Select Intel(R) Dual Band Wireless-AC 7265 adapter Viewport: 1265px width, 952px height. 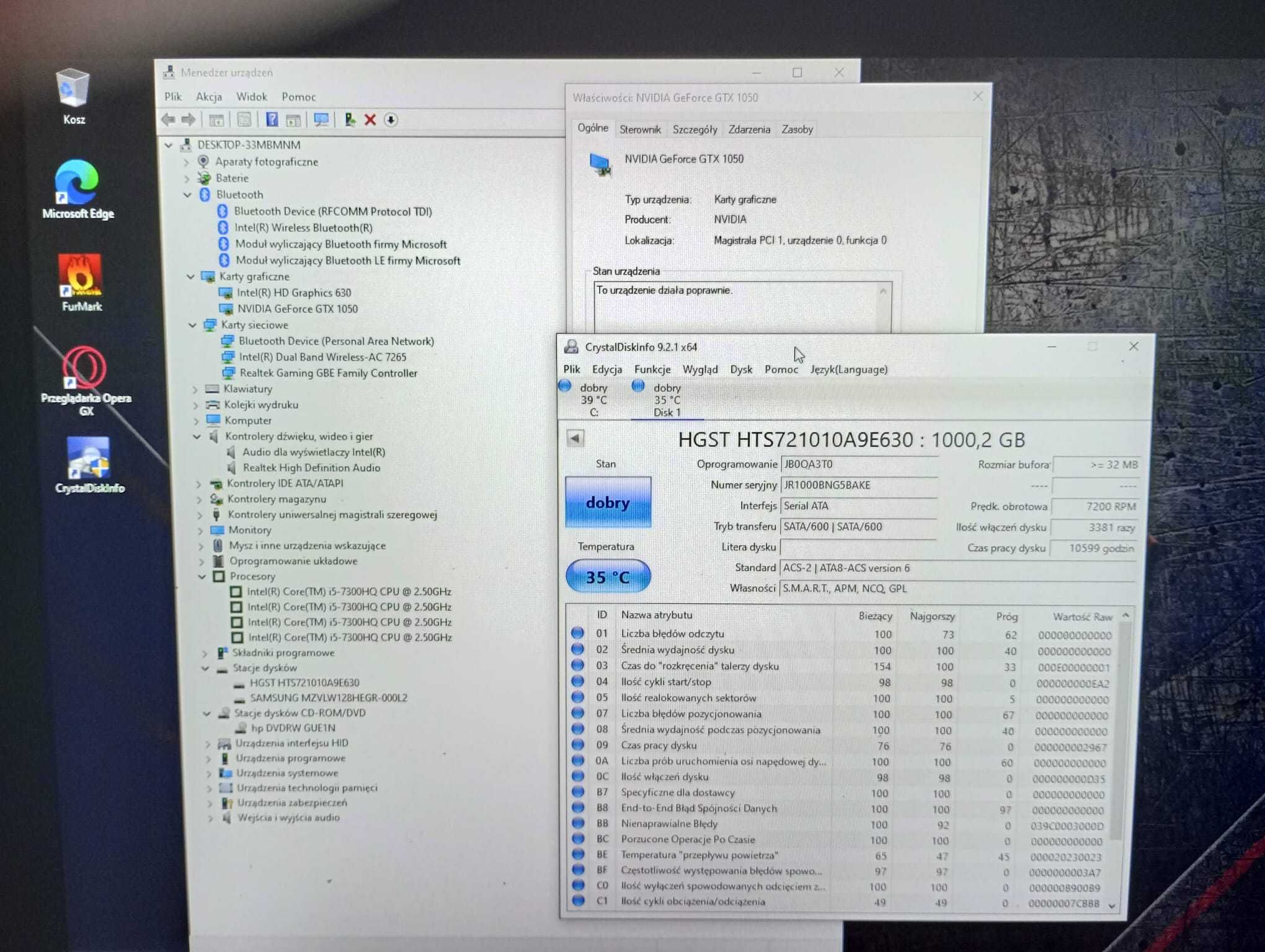coord(322,357)
